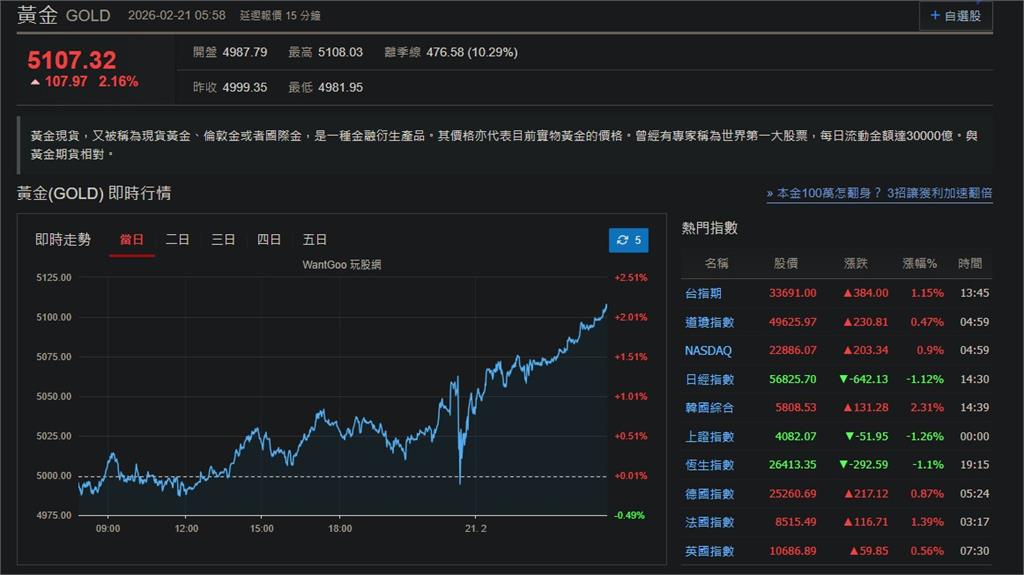Click the 黃金(GOLD) 即時行情 heading
The image size is (1024, 575).
coord(94,193)
